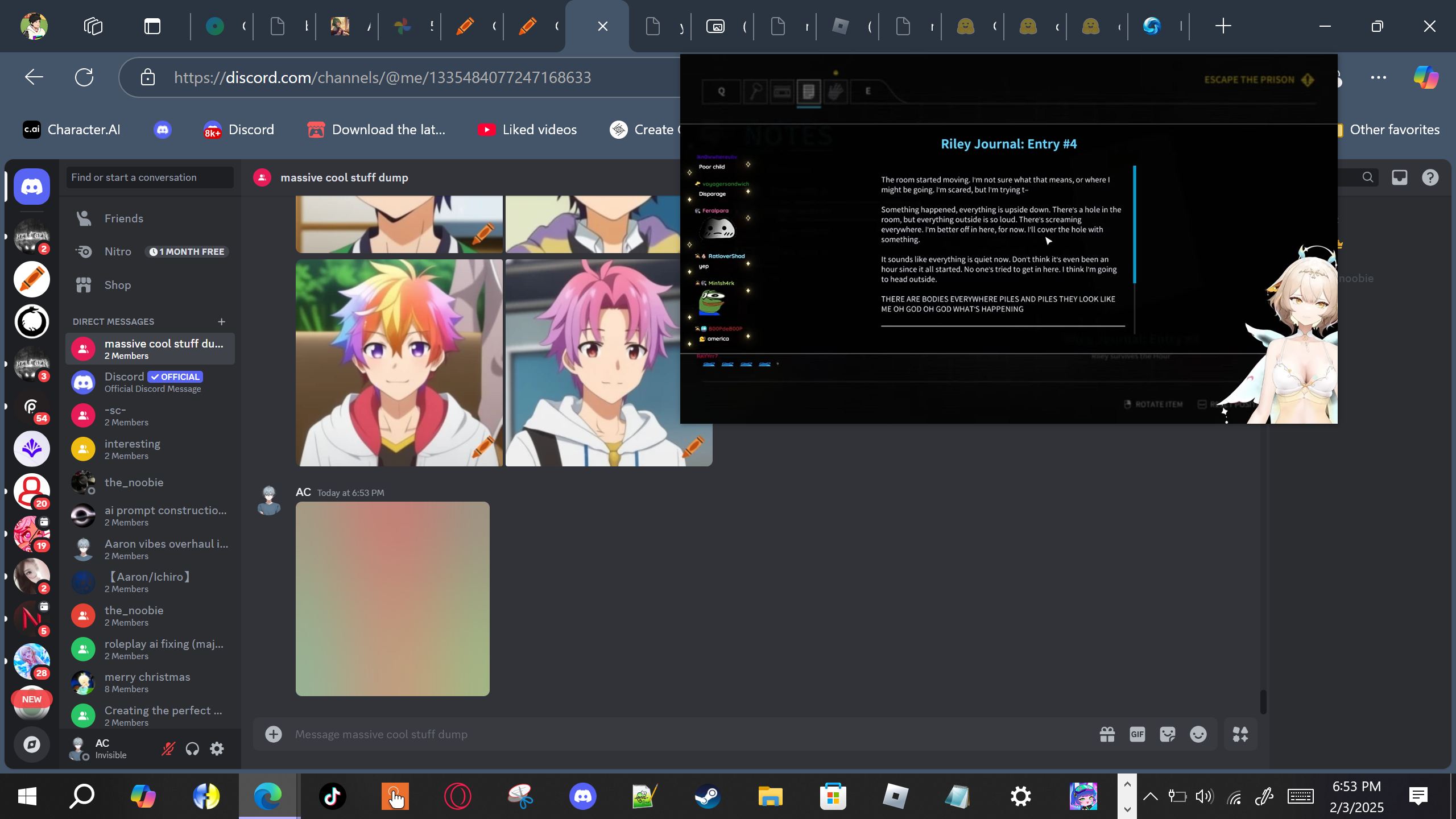The image size is (1456, 819).
Task: Open the 'massive cool stuff dump' DM
Action: click(x=150, y=349)
